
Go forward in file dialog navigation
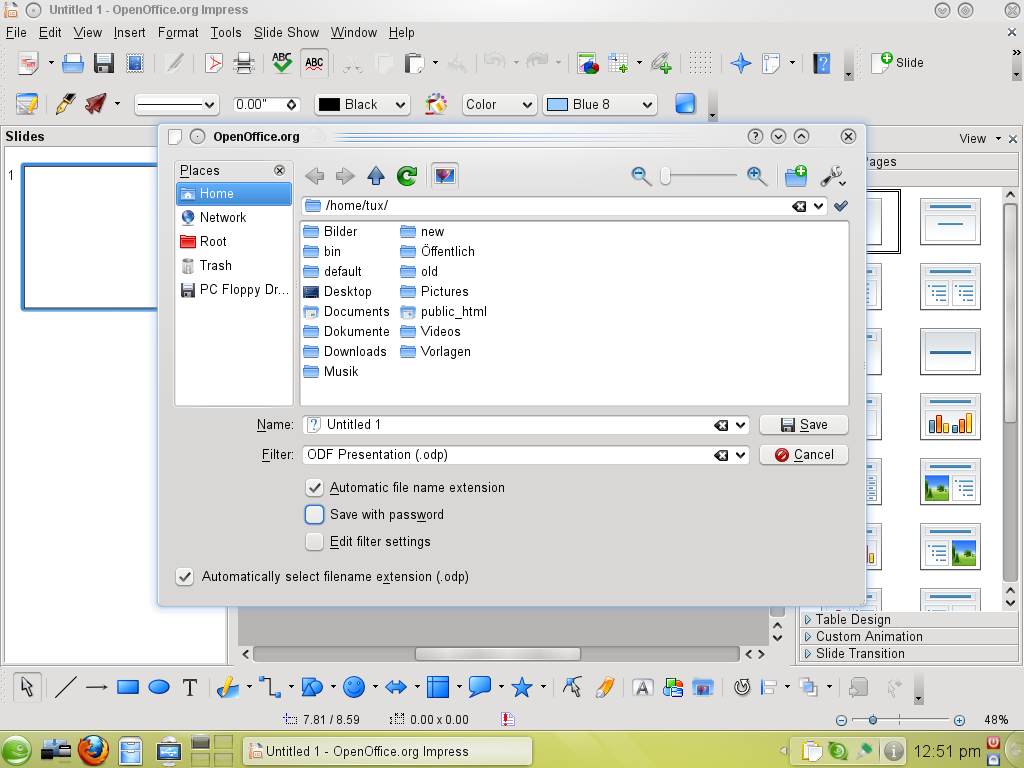click(x=345, y=176)
